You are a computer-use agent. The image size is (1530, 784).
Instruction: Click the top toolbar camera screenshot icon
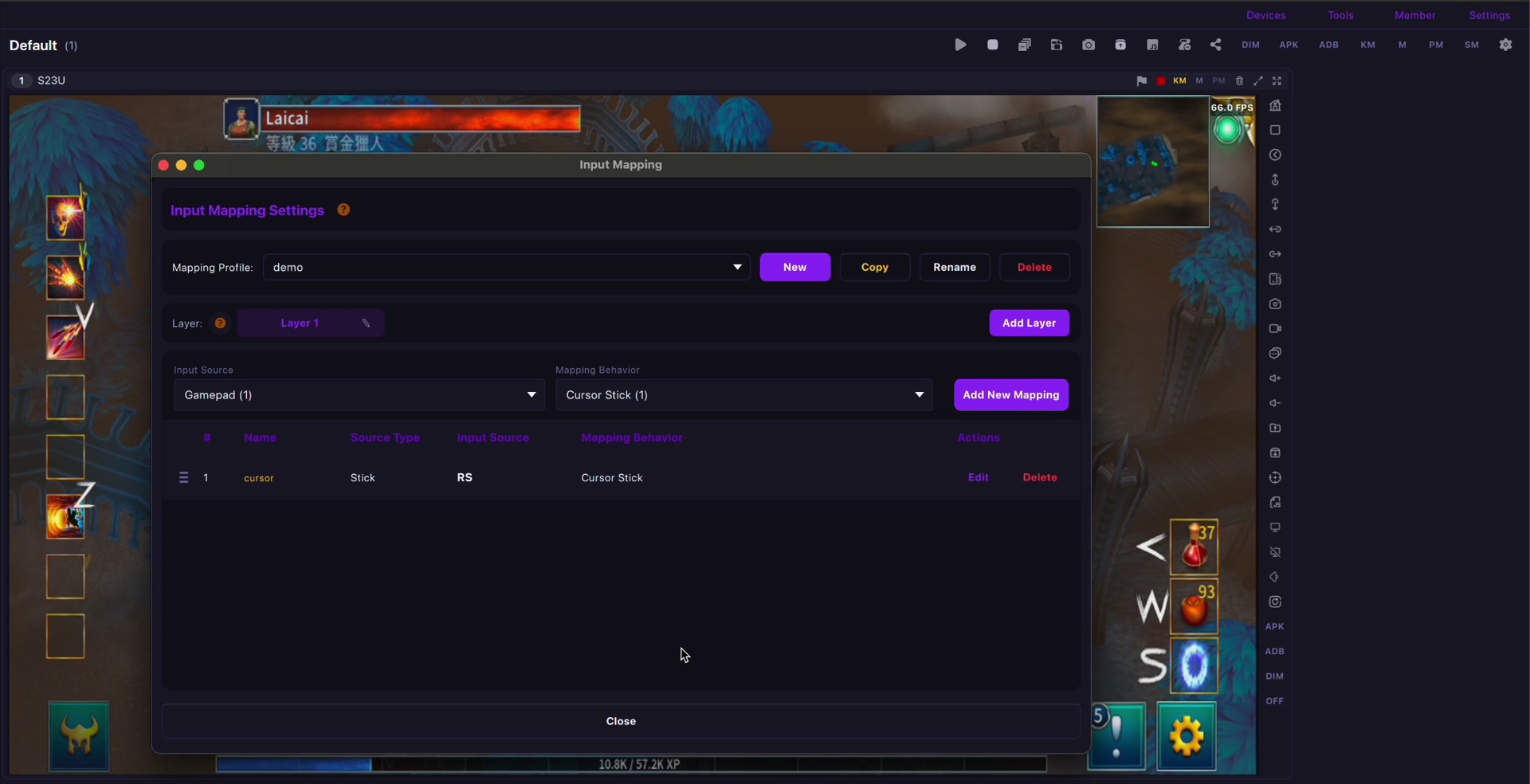tap(1089, 45)
